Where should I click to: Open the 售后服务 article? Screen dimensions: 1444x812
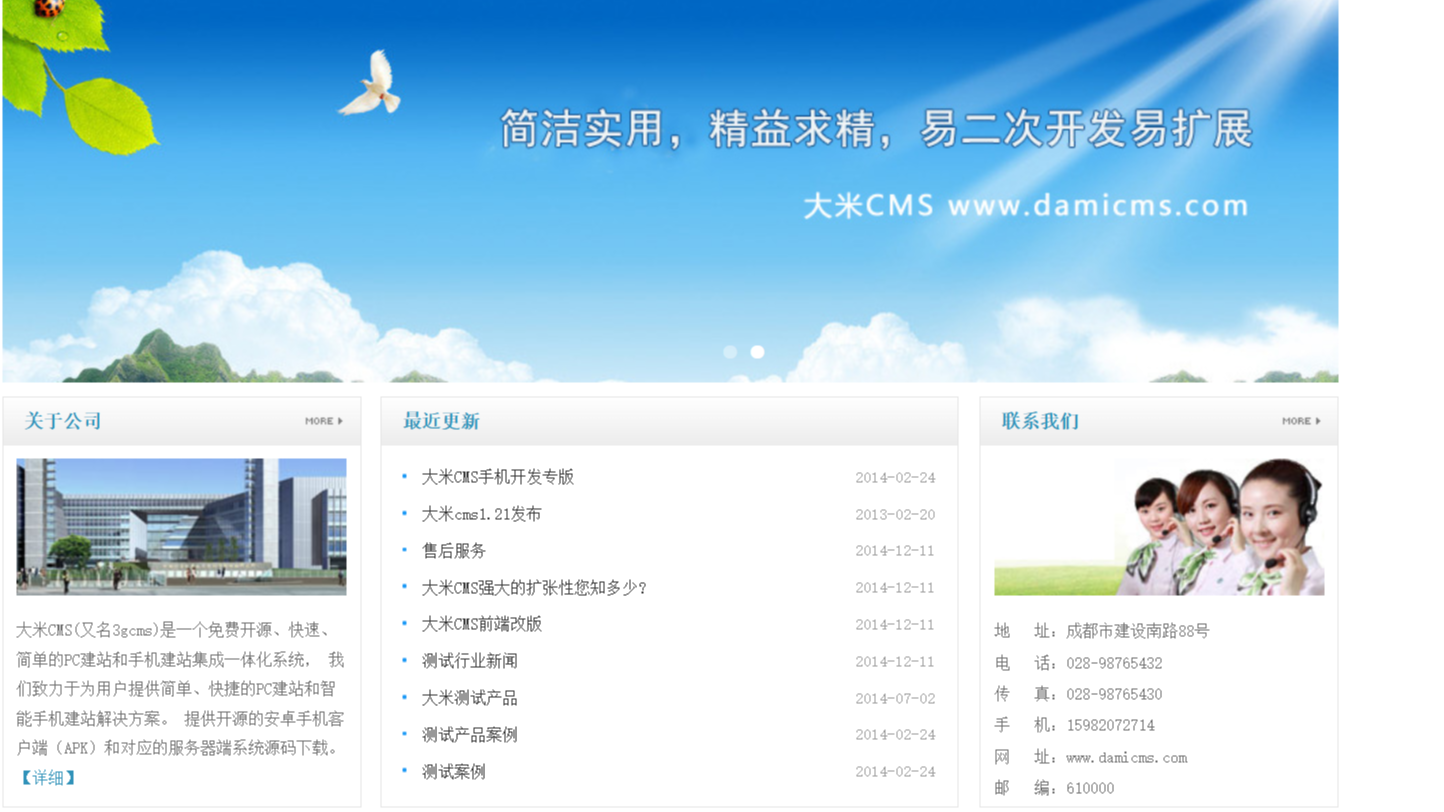[454, 551]
